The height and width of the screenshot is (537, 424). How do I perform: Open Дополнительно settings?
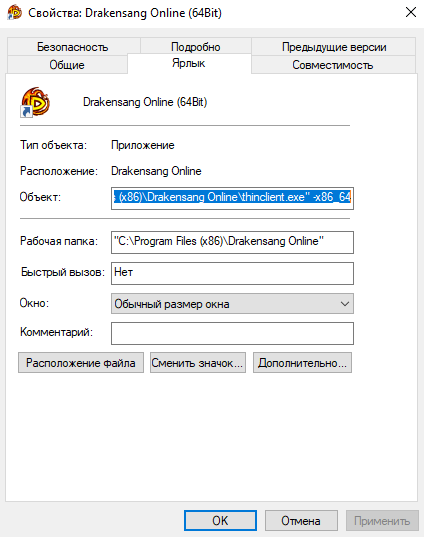pos(302,363)
